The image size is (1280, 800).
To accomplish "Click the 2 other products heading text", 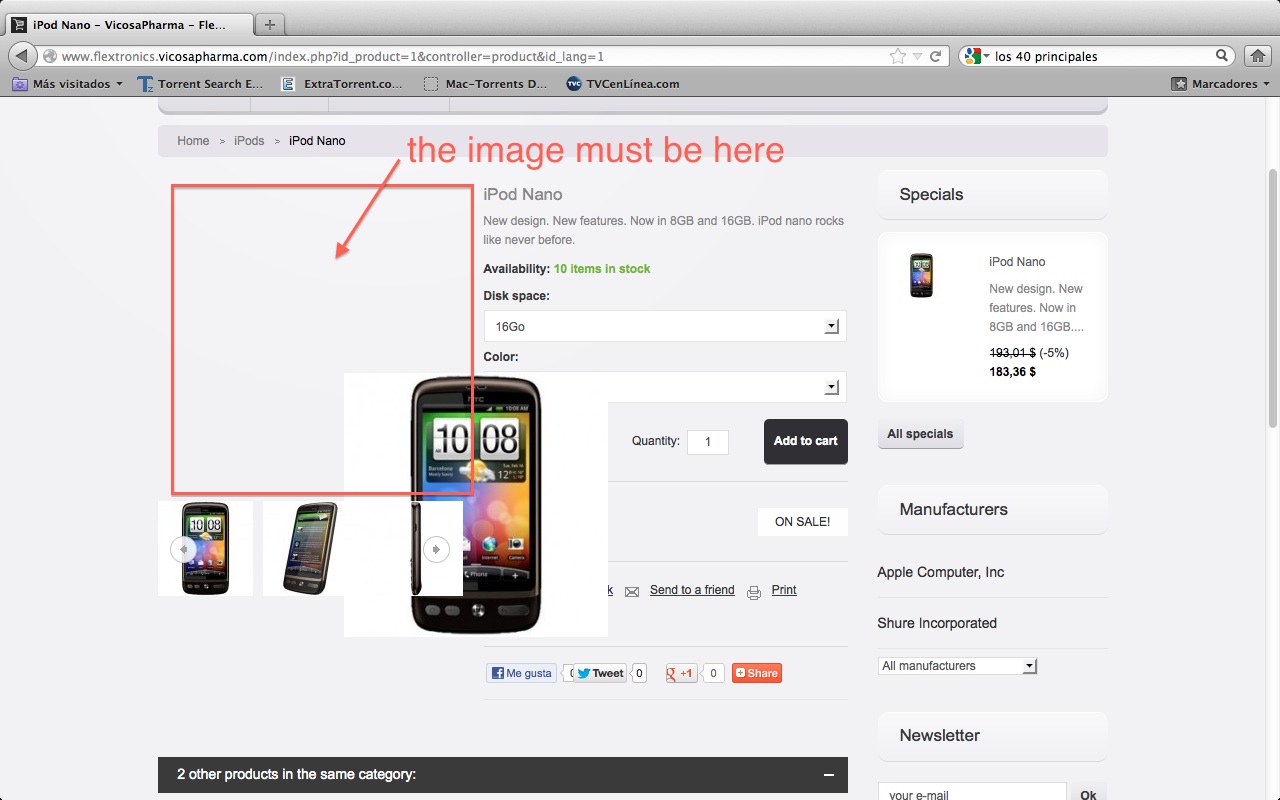I will (x=296, y=775).
